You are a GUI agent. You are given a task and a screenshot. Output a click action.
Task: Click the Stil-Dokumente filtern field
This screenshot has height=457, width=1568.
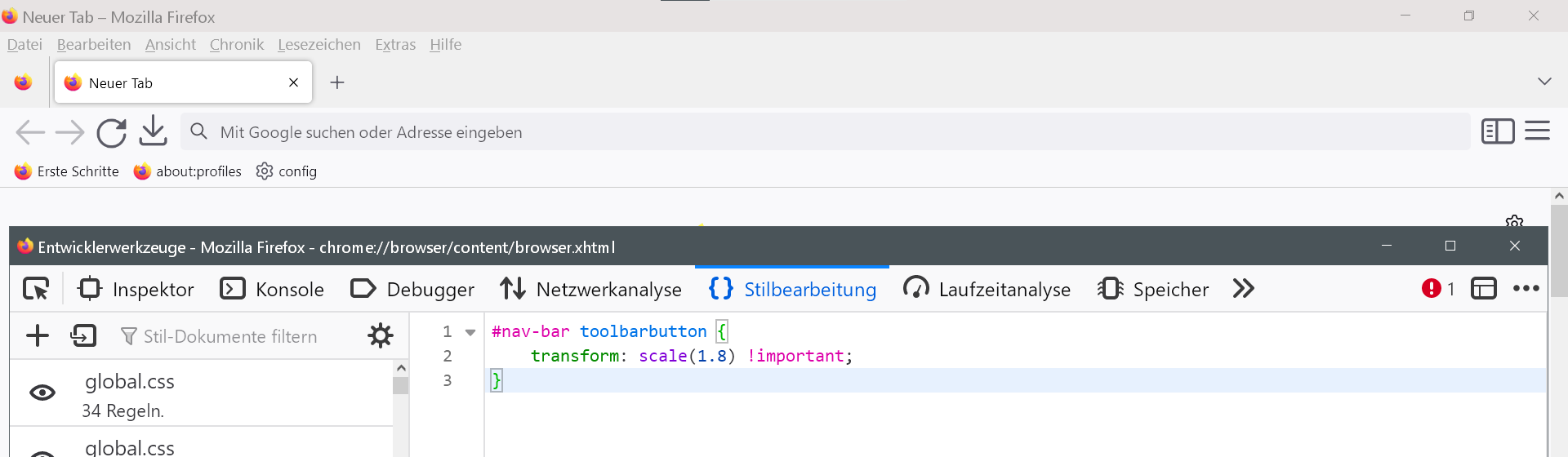click(237, 336)
